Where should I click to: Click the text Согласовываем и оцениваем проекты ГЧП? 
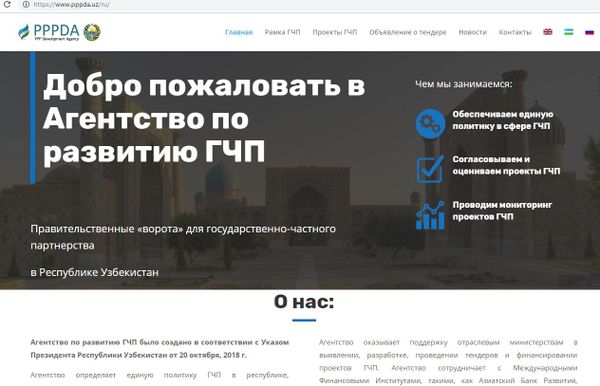click(506, 165)
